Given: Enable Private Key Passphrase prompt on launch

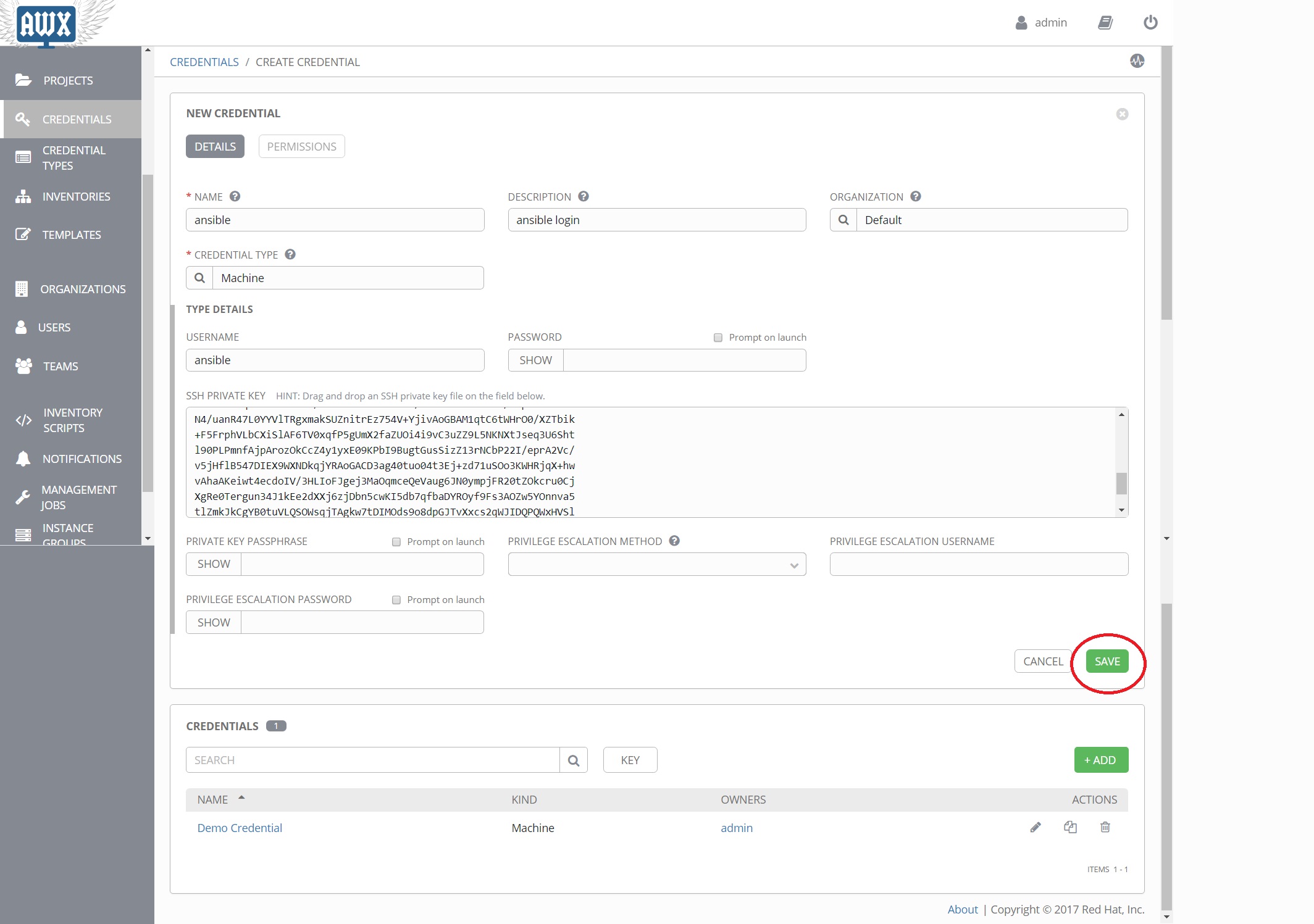Looking at the screenshot, I should [396, 542].
